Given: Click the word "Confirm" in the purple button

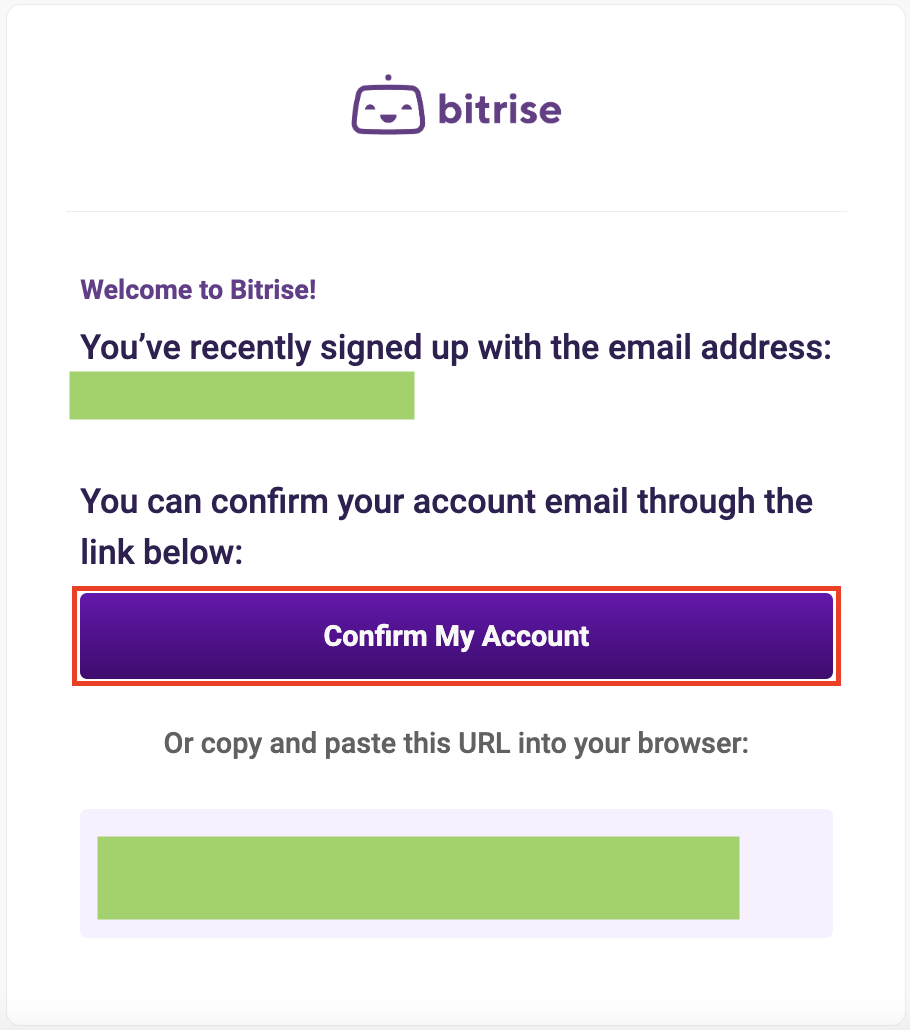Looking at the screenshot, I should 375,636.
